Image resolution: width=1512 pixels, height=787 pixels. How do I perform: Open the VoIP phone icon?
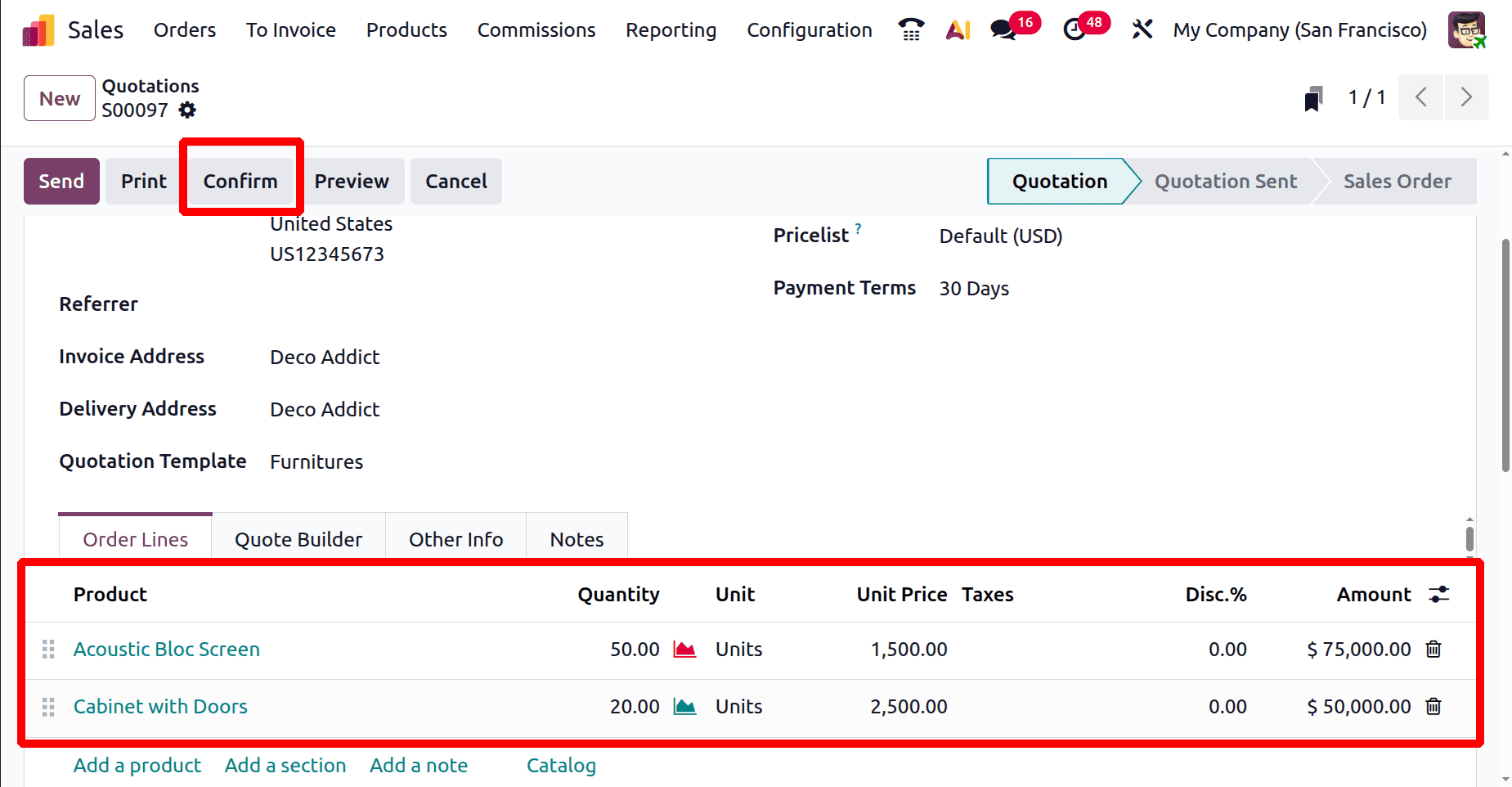911,30
